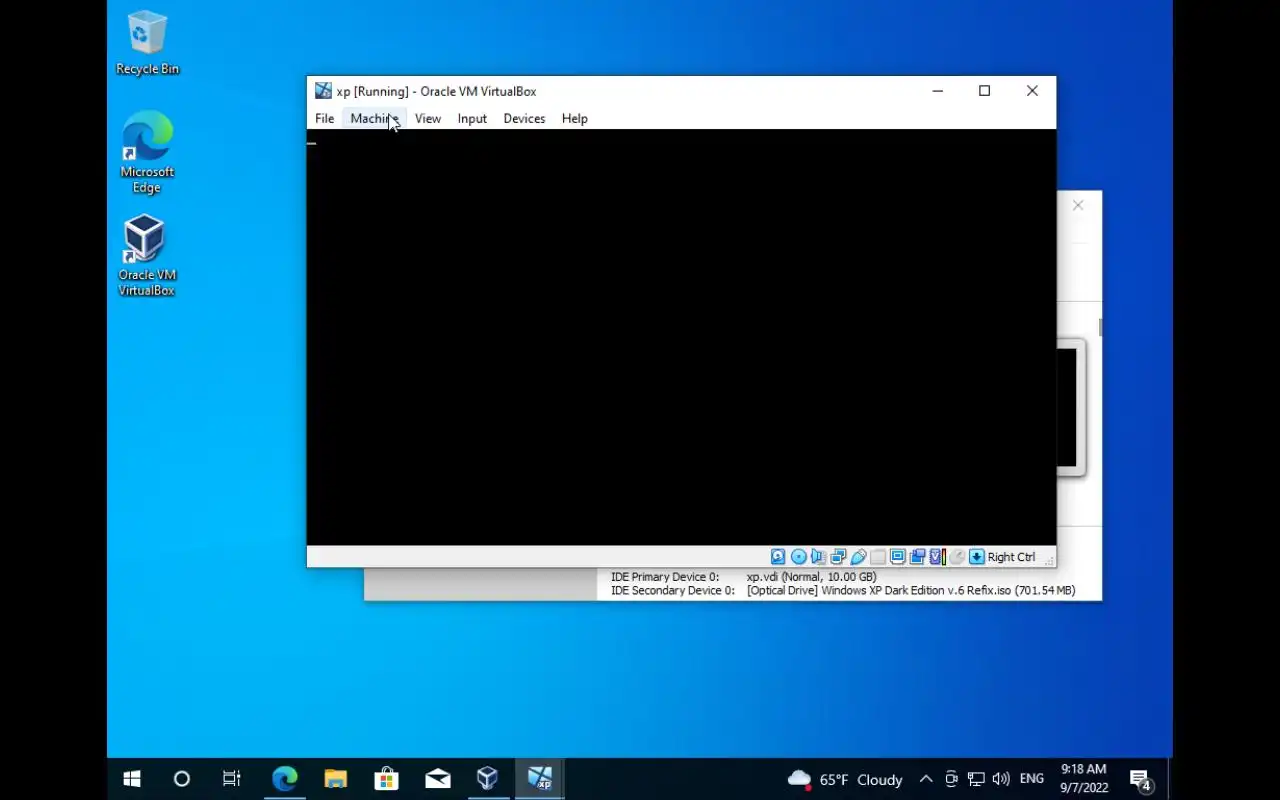Open the Mail app from the taskbar
The height and width of the screenshot is (800, 1280).
[x=437, y=779]
